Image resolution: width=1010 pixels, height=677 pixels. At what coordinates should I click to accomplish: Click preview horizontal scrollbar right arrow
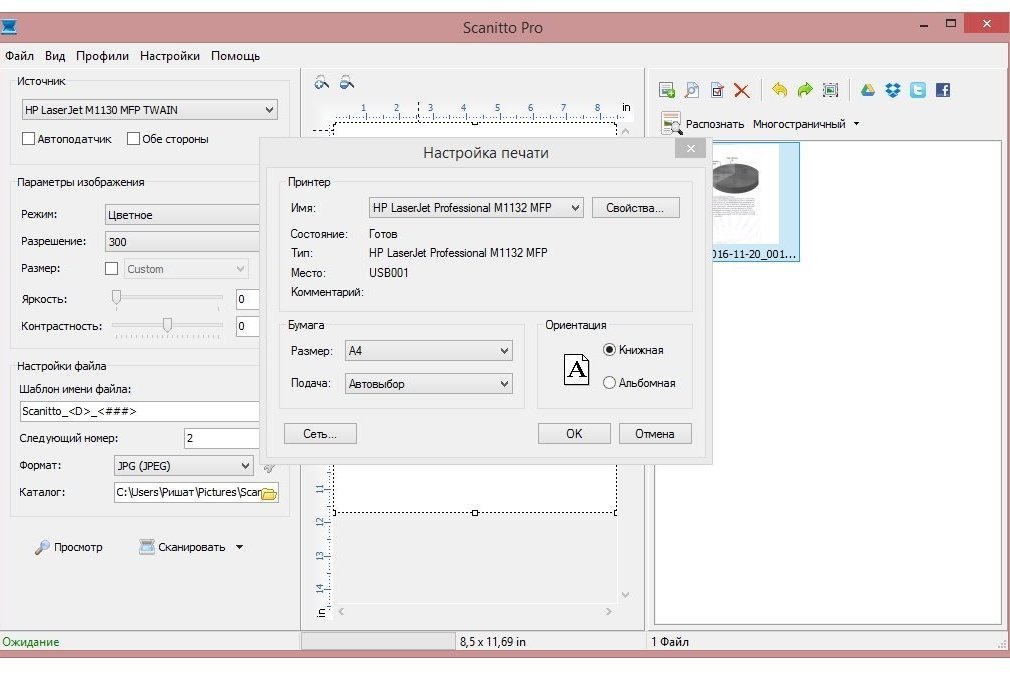click(x=608, y=611)
